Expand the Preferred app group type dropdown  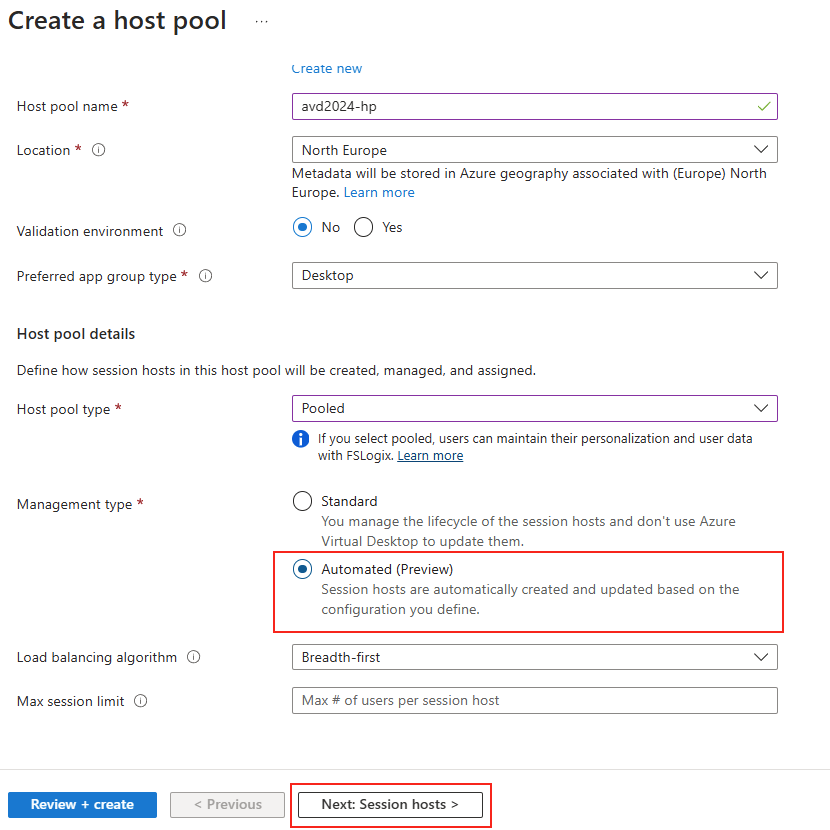[535, 275]
